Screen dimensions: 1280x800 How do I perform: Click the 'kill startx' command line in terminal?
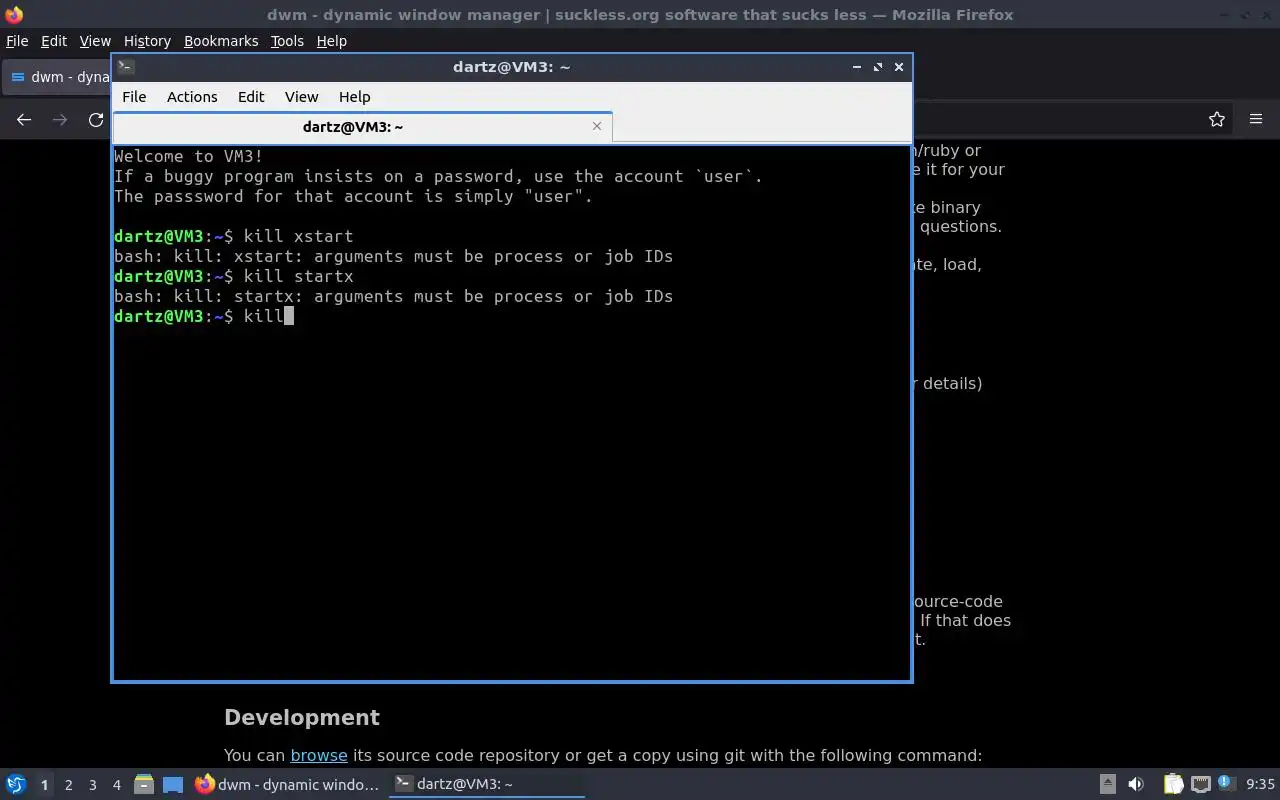234,276
